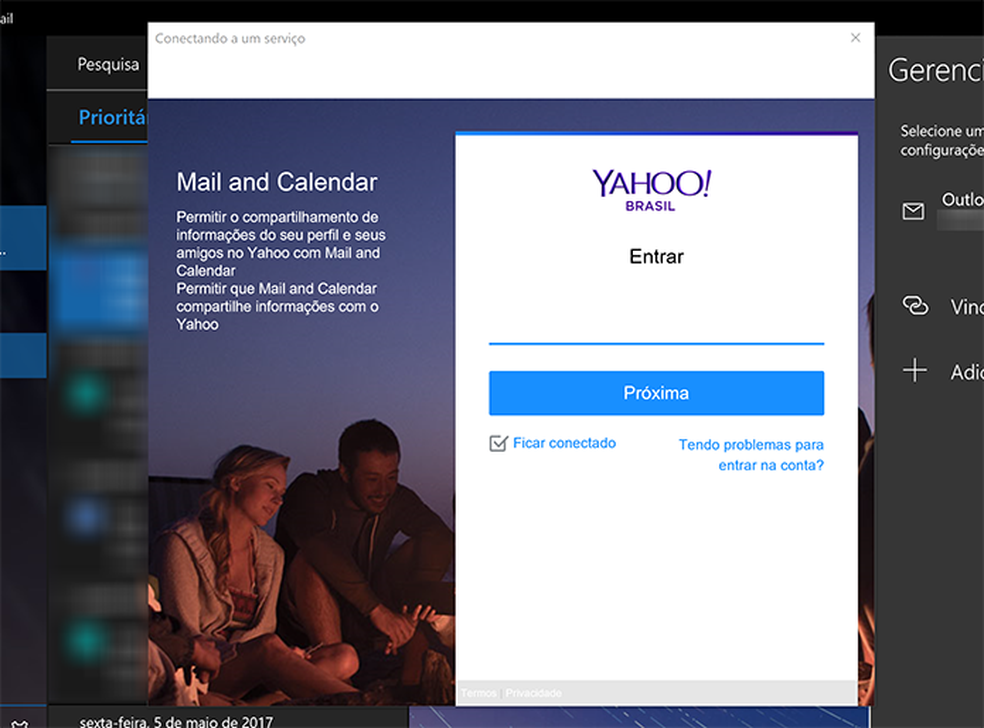Click the sexta-feira, 5 de maio de 2017 date
The image size is (984, 728).
coord(176,722)
